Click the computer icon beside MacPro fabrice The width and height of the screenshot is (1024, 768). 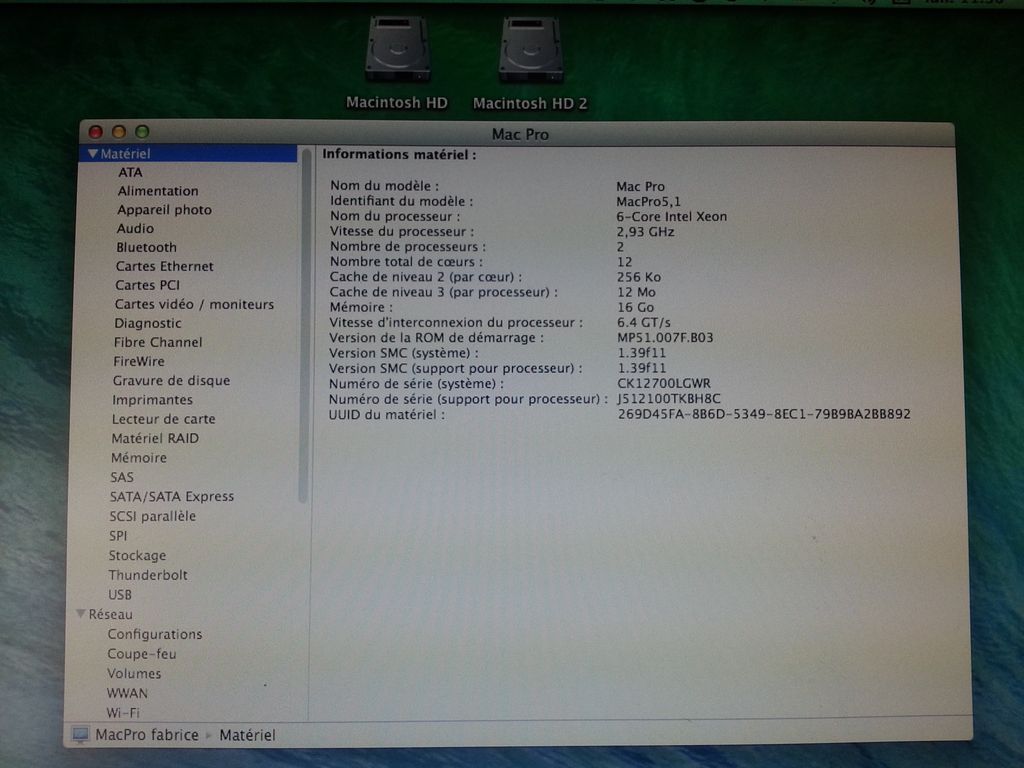81,735
